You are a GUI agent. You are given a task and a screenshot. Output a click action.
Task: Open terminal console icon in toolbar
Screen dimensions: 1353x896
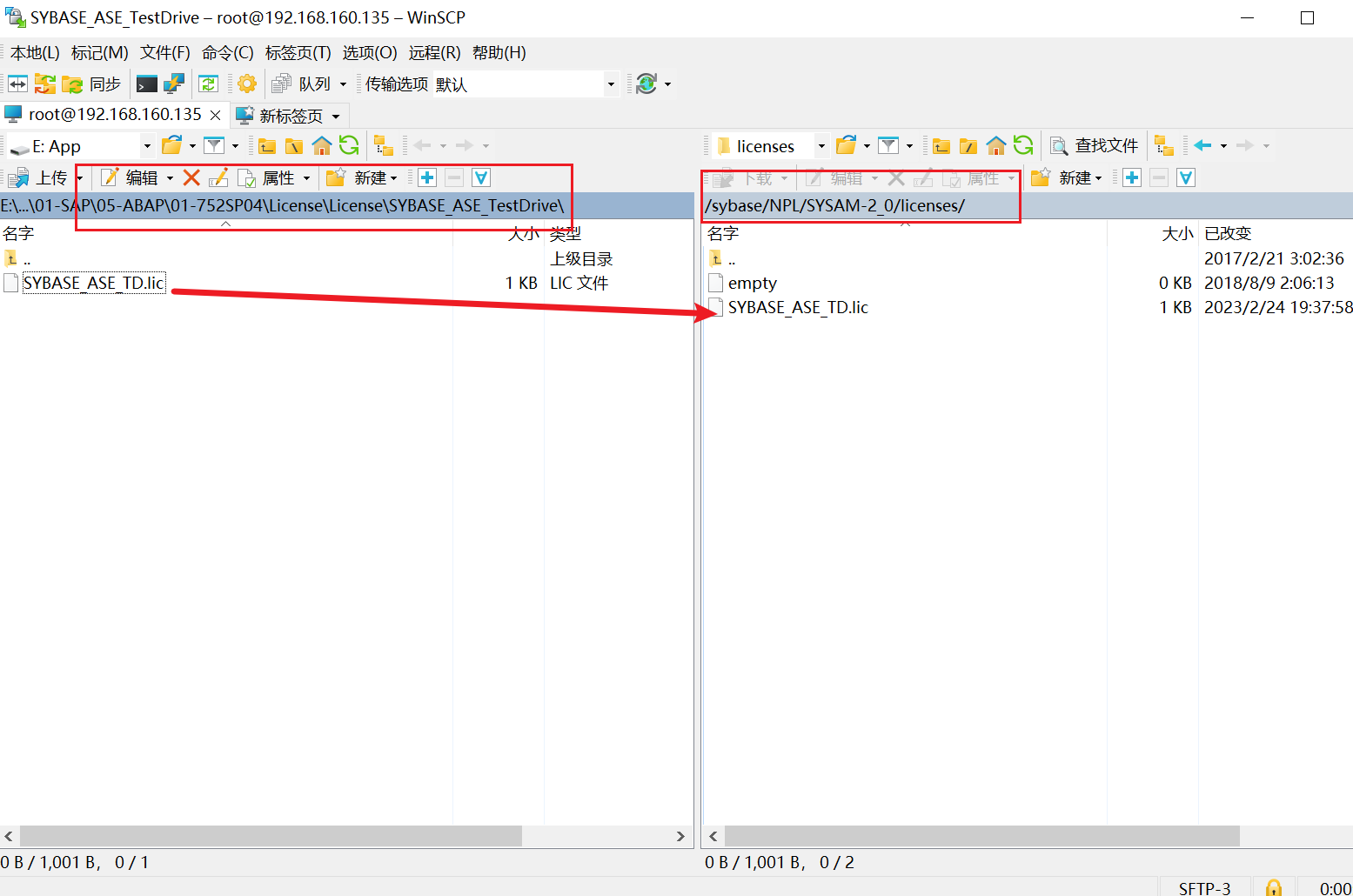[147, 84]
